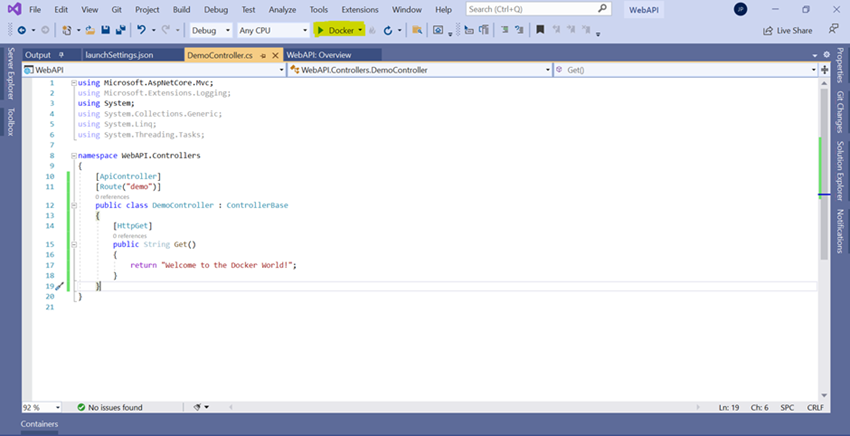
Task: Collapse the namespace WebAPI.Controllers block
Action: pyautogui.click(x=73, y=156)
